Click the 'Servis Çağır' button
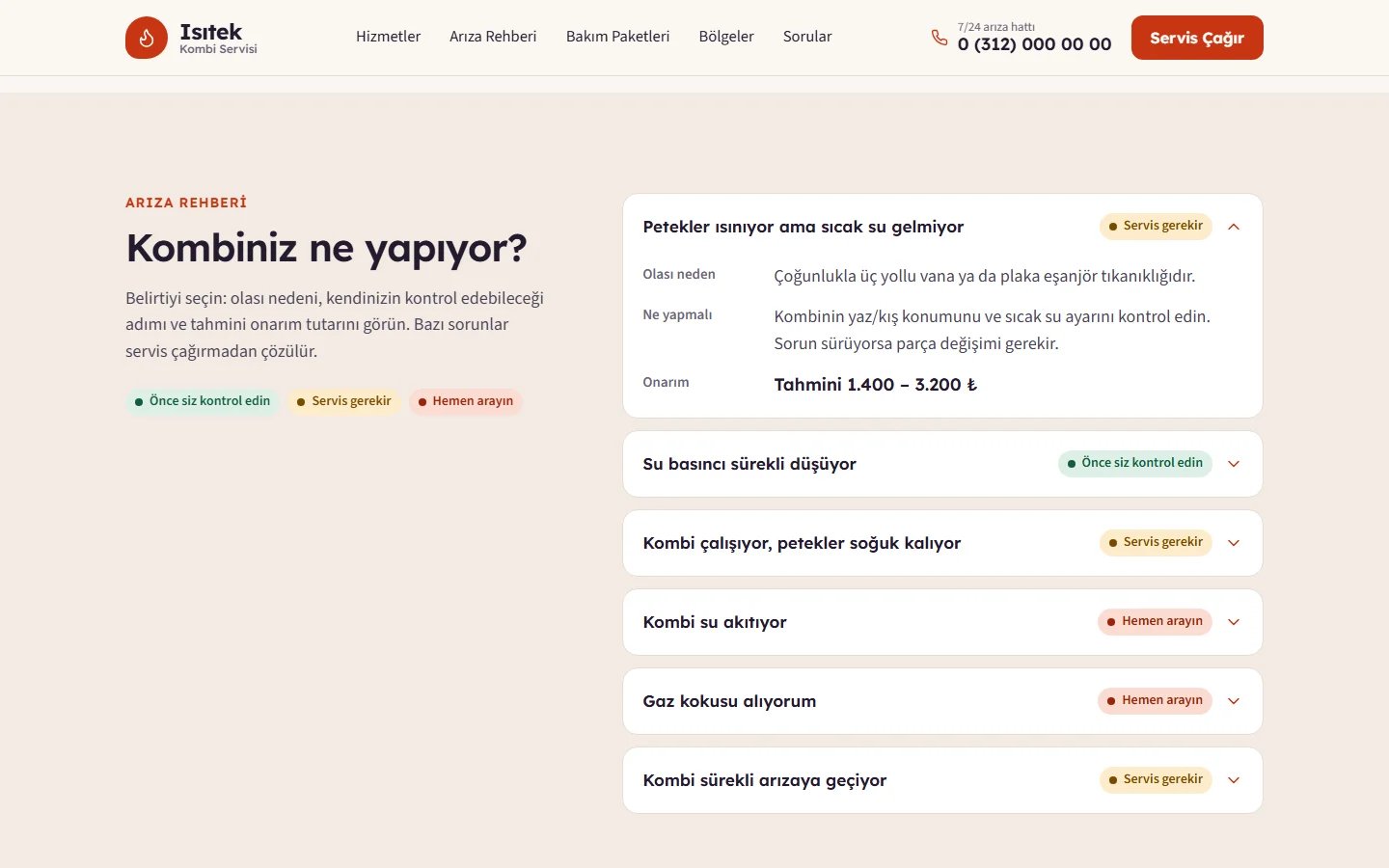The height and width of the screenshot is (868, 1389). tap(1197, 38)
